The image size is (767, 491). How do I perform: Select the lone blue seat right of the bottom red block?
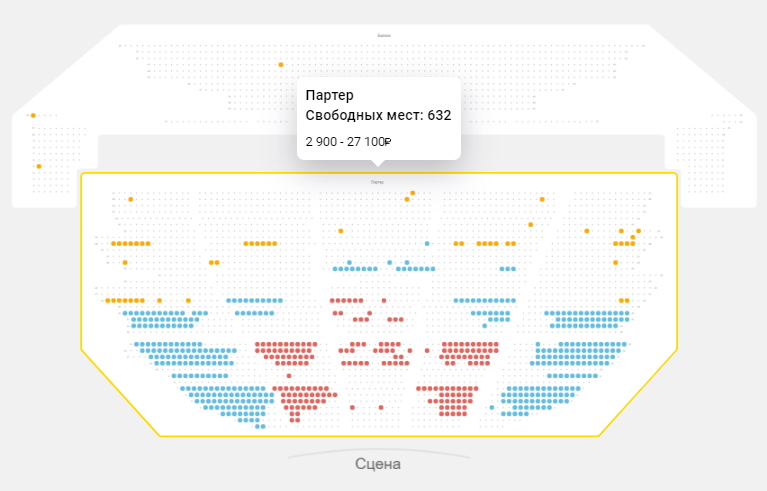point(490,408)
